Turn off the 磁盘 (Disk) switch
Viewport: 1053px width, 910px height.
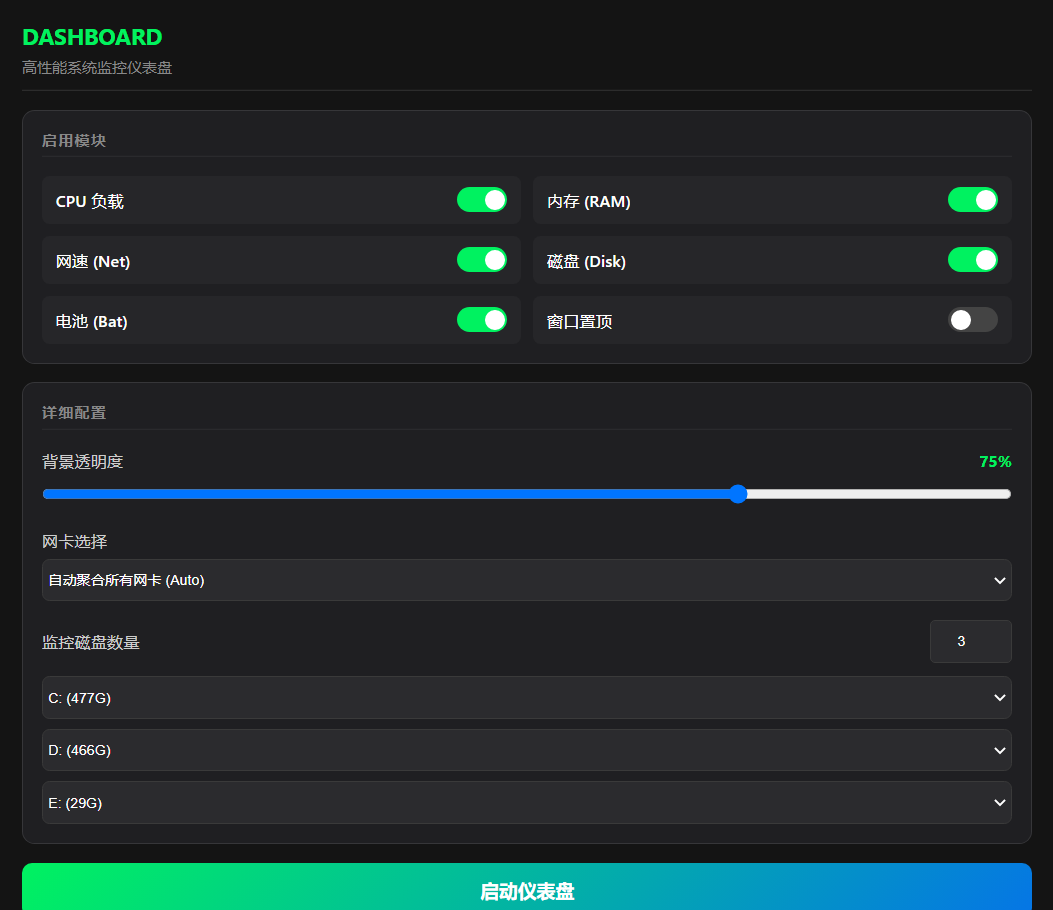click(x=972, y=260)
